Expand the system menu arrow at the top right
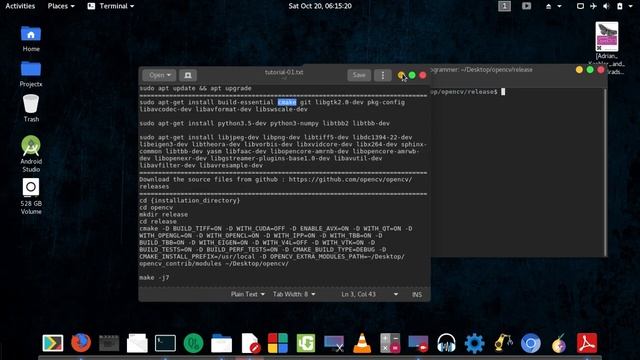640x360 pixels. [x=630, y=6]
